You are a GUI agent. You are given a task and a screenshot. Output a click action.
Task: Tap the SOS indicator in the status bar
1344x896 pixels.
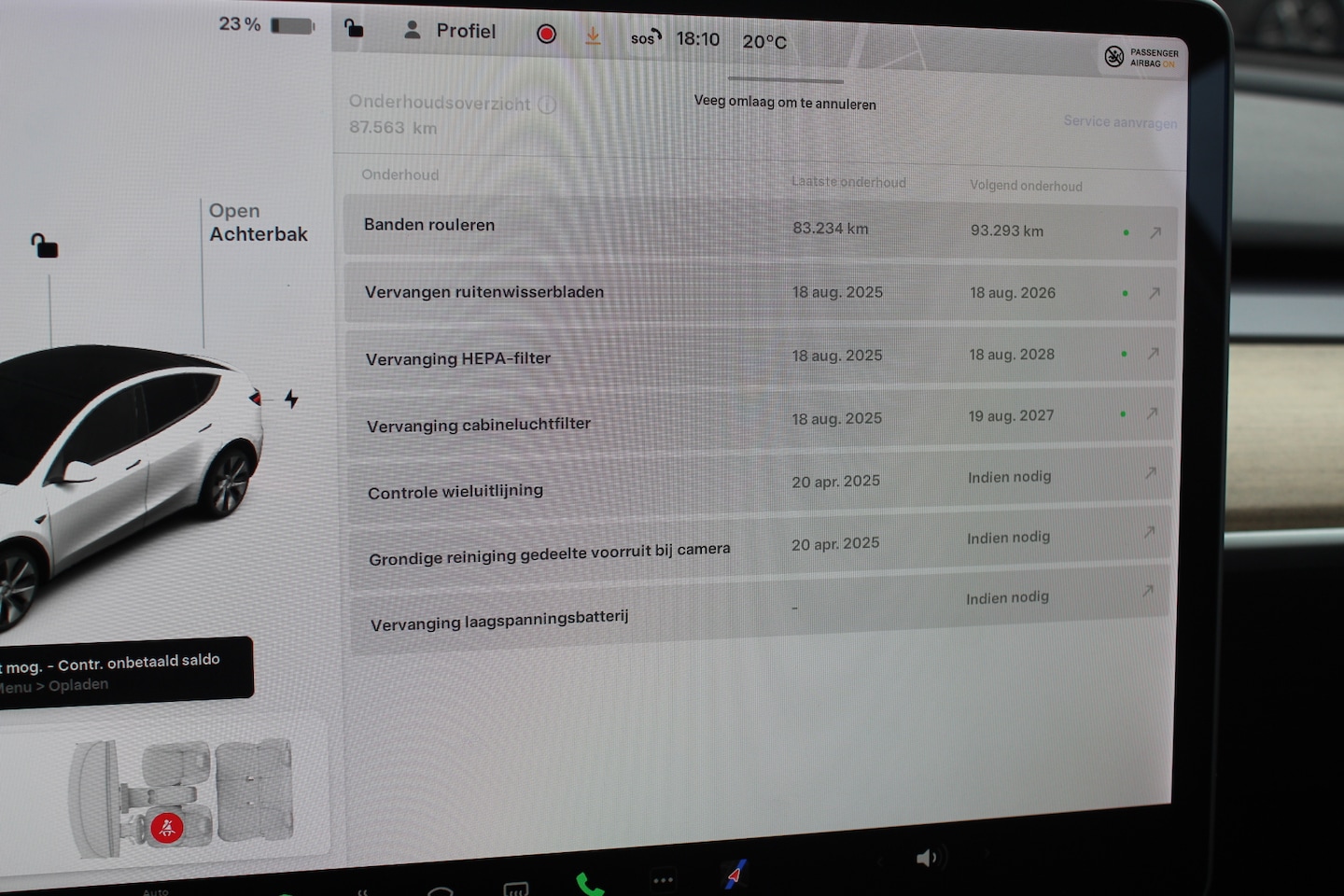coord(646,37)
